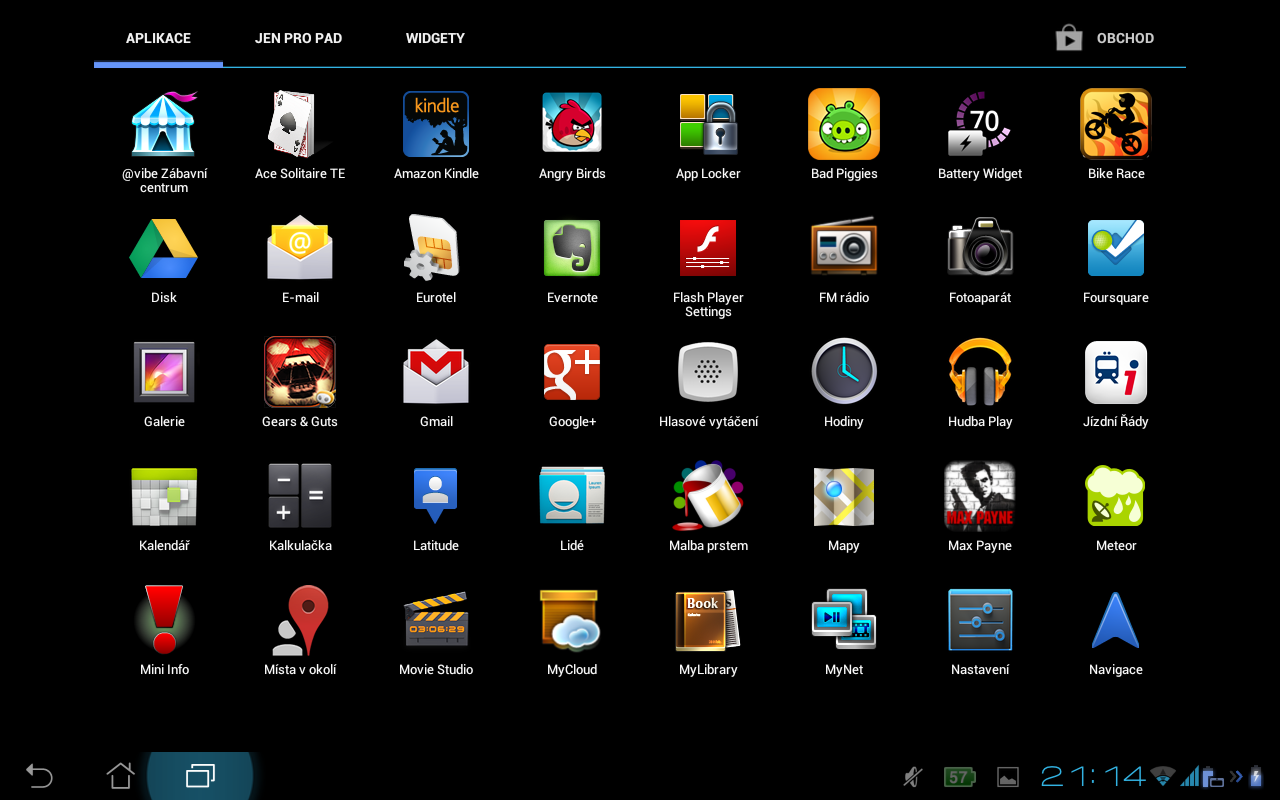This screenshot has width=1280, height=800.
Task: Launch App Locker
Action: tap(708, 125)
